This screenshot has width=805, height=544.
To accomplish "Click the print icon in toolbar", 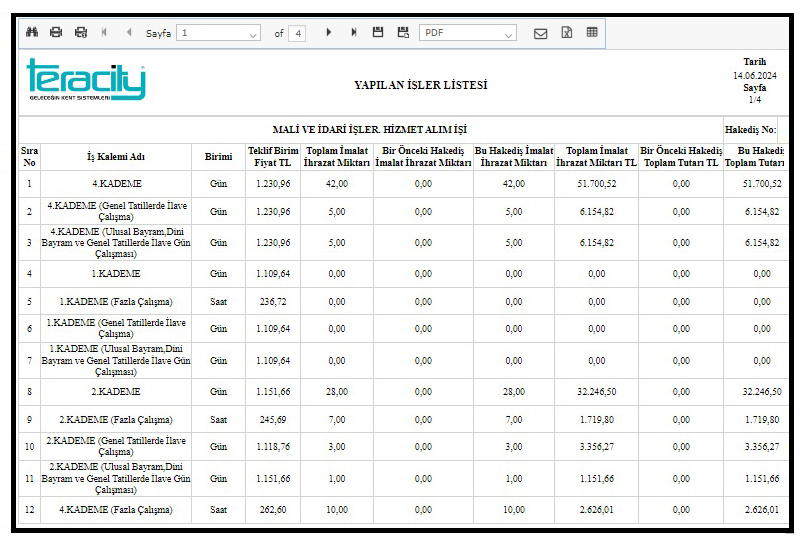I will [56, 32].
